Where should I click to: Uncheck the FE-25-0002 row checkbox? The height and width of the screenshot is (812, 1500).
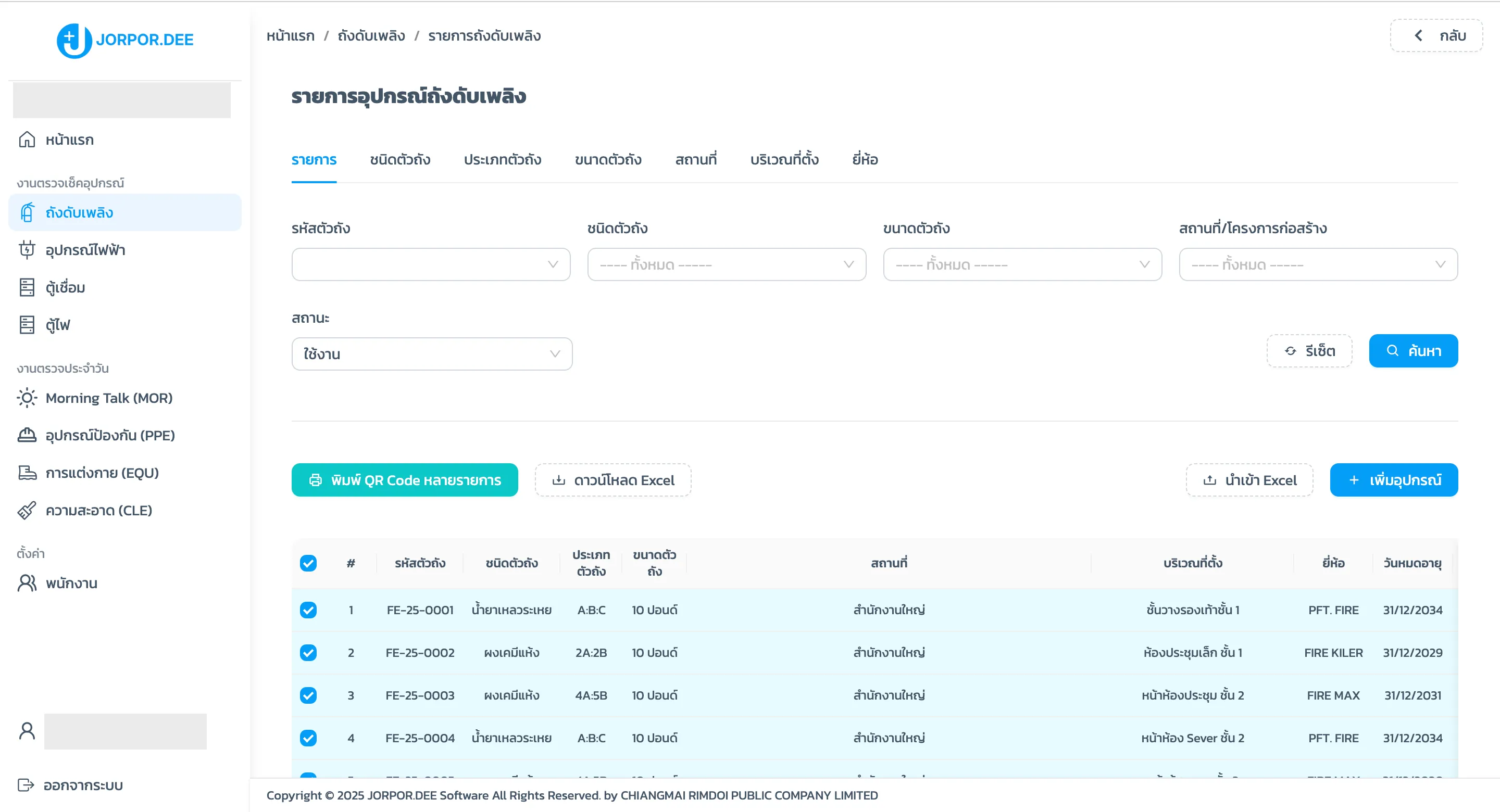(x=308, y=653)
